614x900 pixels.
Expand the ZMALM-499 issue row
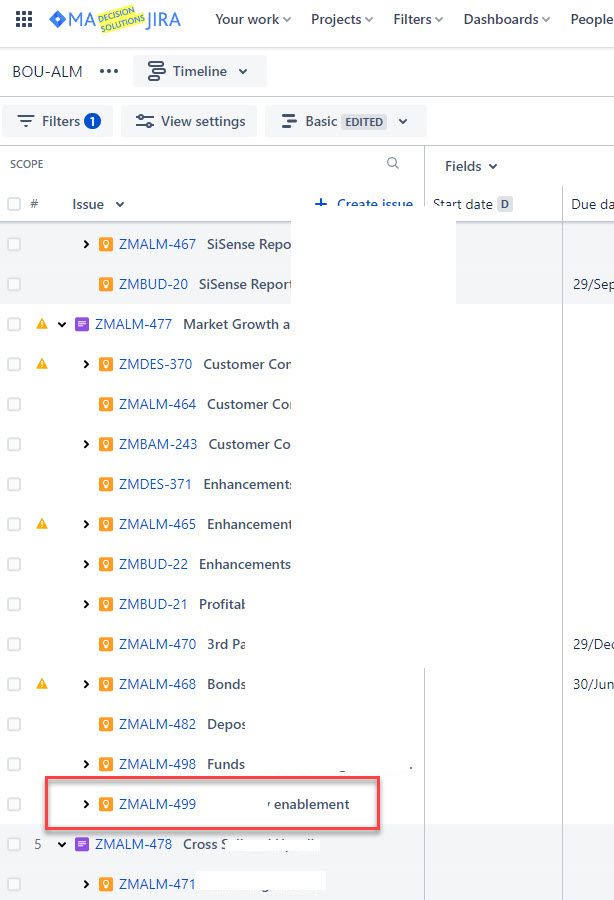click(x=86, y=804)
